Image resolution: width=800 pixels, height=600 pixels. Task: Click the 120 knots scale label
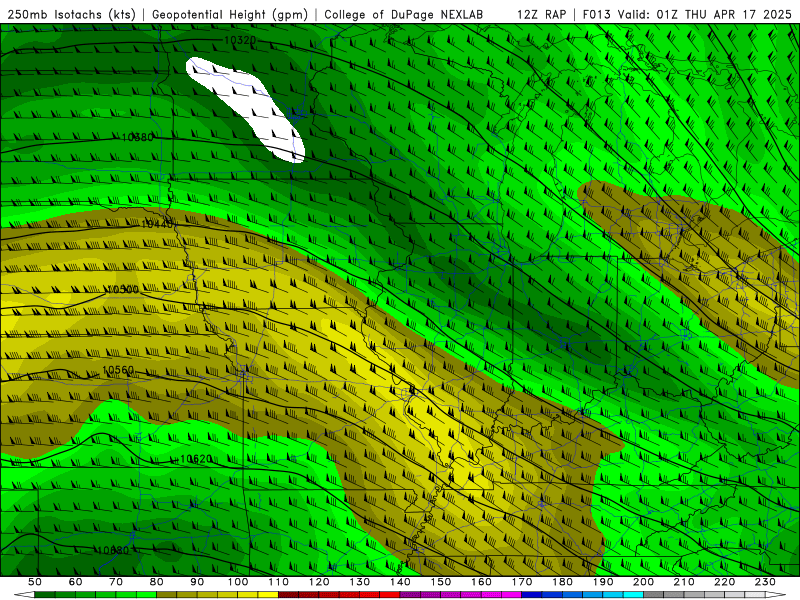(319, 582)
